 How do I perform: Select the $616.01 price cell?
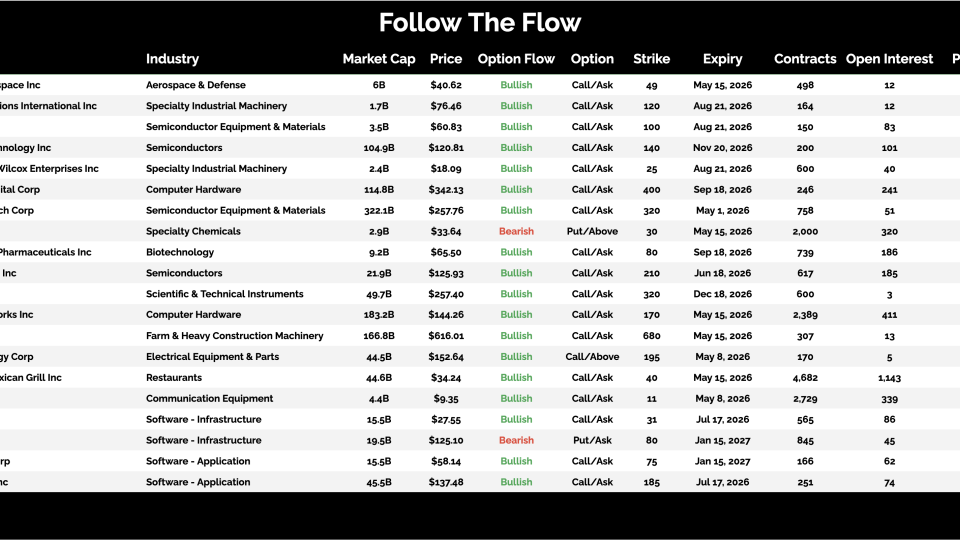(446, 336)
